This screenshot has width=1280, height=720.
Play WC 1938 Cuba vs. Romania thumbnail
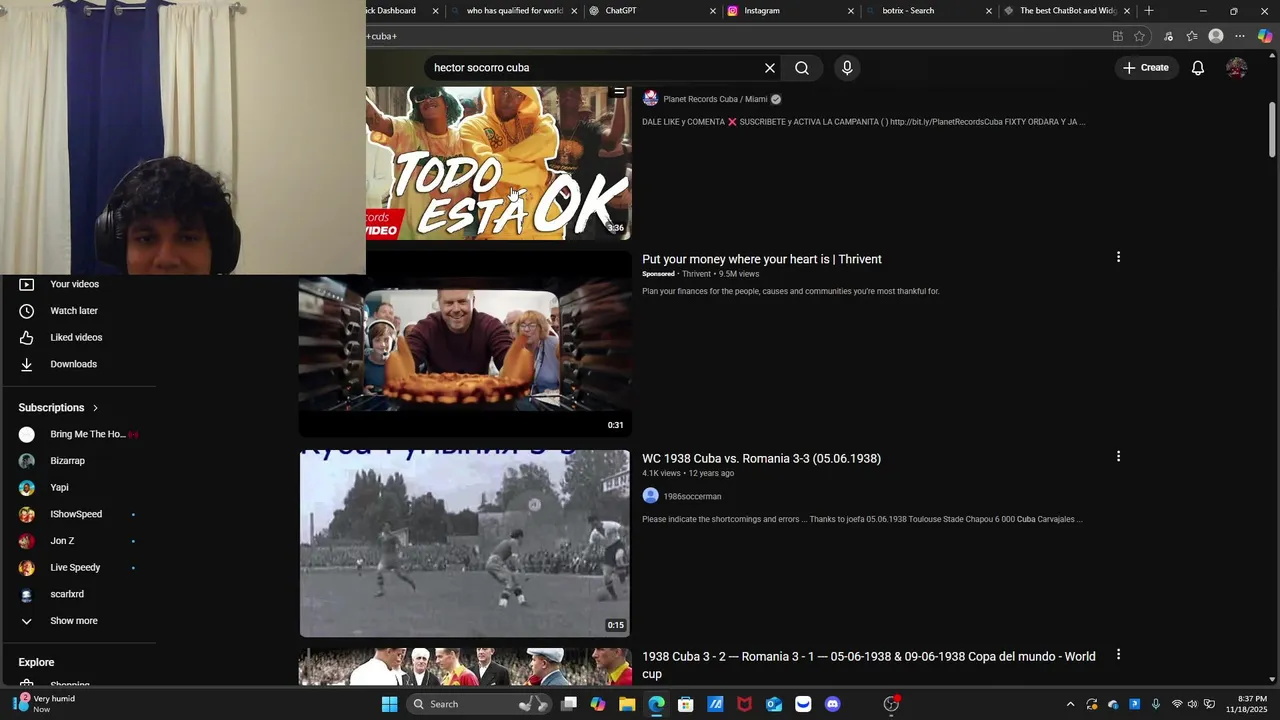pyautogui.click(x=465, y=543)
